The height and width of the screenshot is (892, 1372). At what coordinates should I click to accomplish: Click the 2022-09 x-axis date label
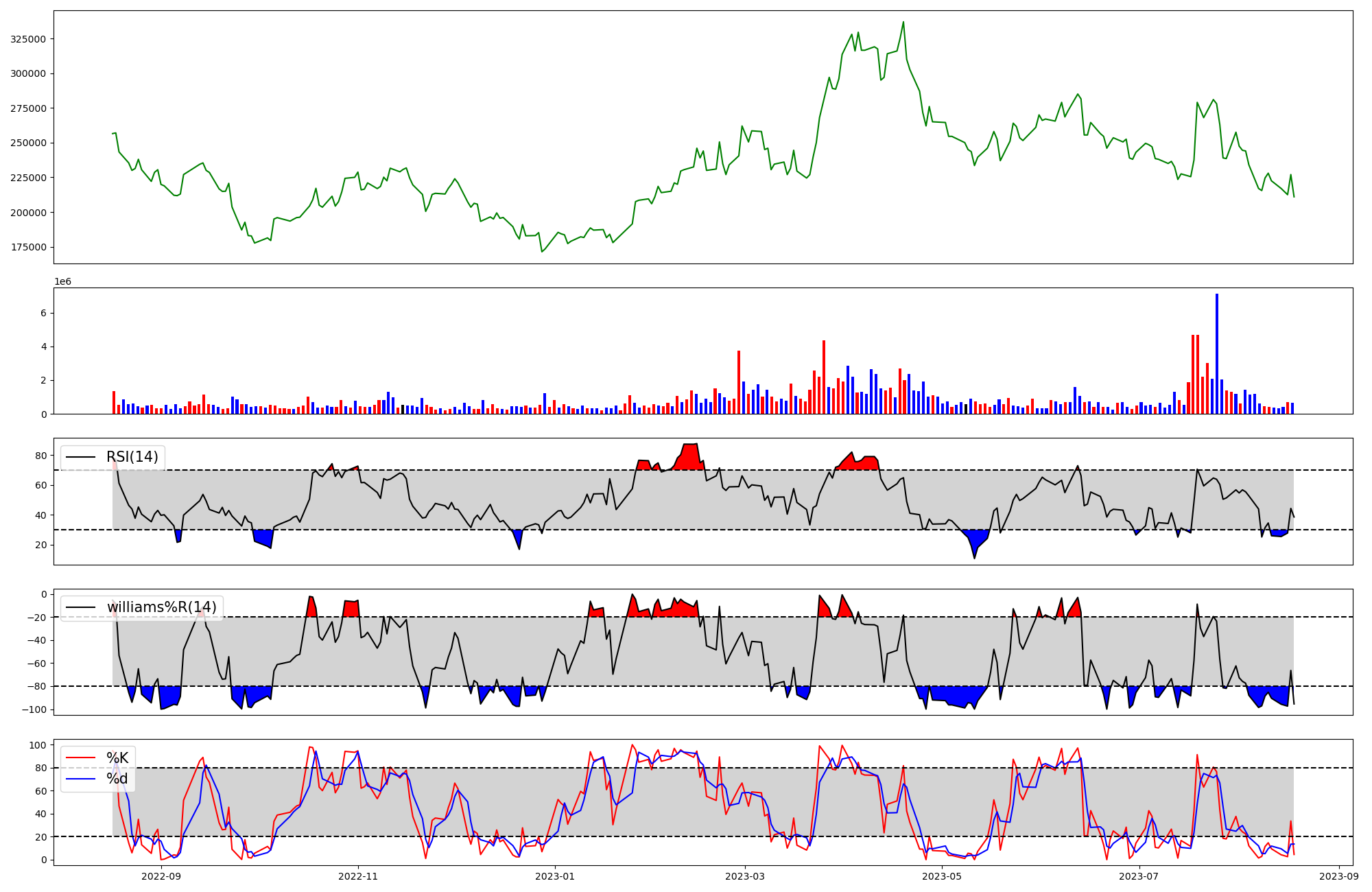coord(161,876)
